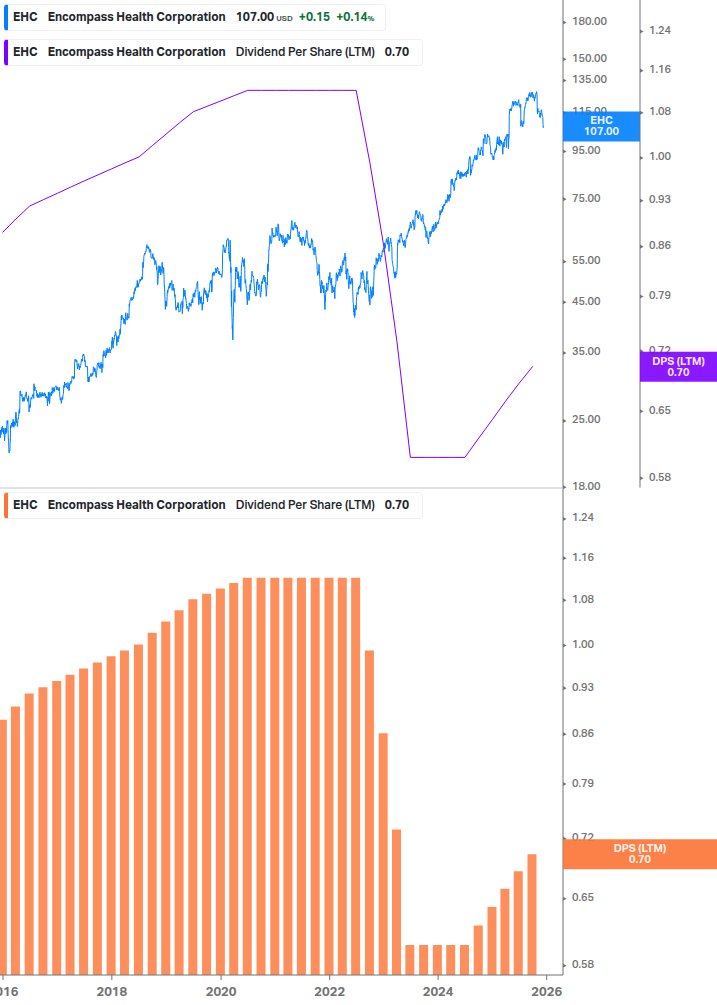717x1005 pixels.
Task: Click the most recent orange dividend bar
Action: [532, 914]
